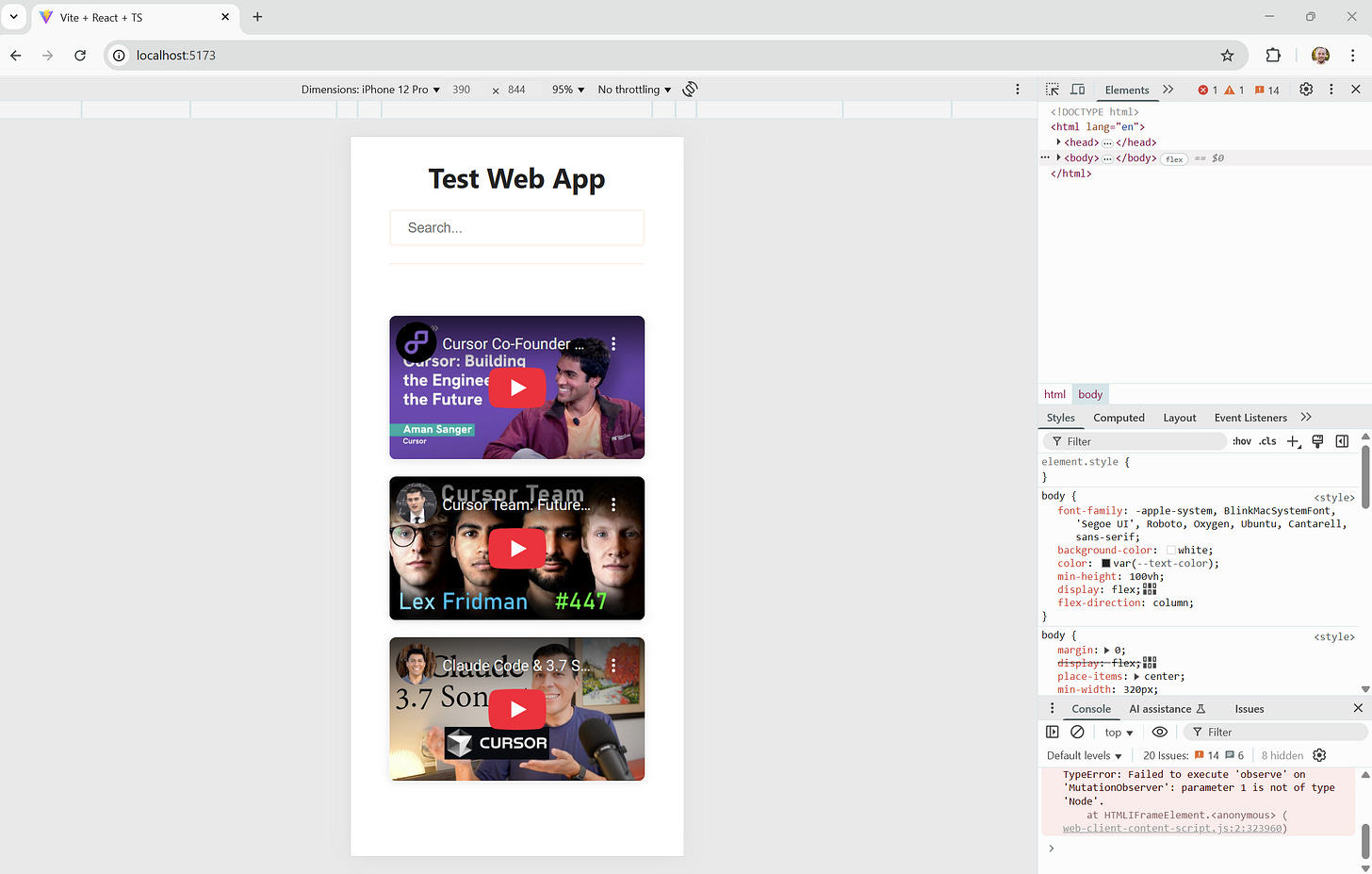Click the orange warning count badge
Screen dimensions: 1372x874
tap(1234, 91)
